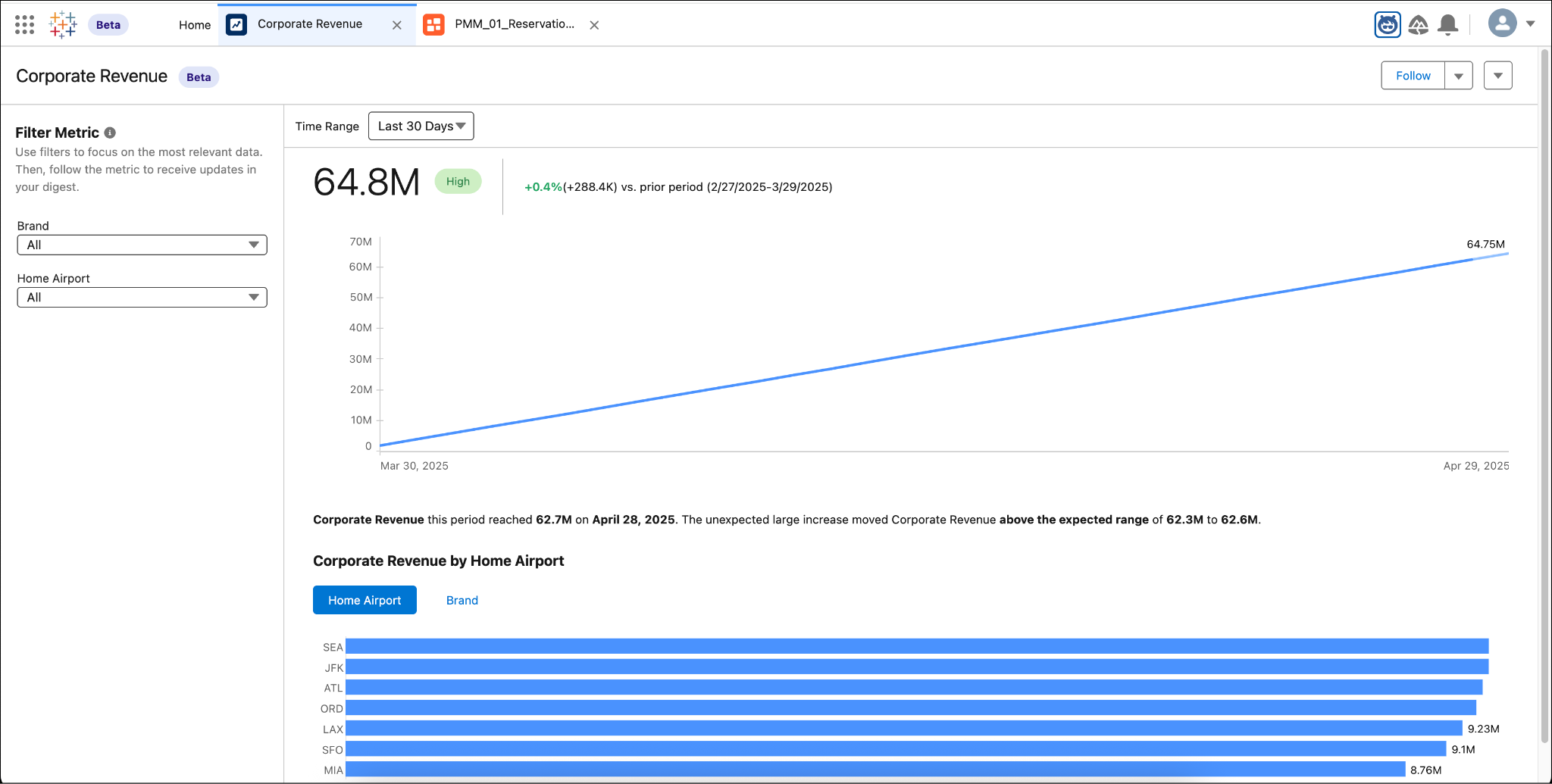
Task: Open the notifications bell
Action: pyautogui.click(x=1448, y=24)
